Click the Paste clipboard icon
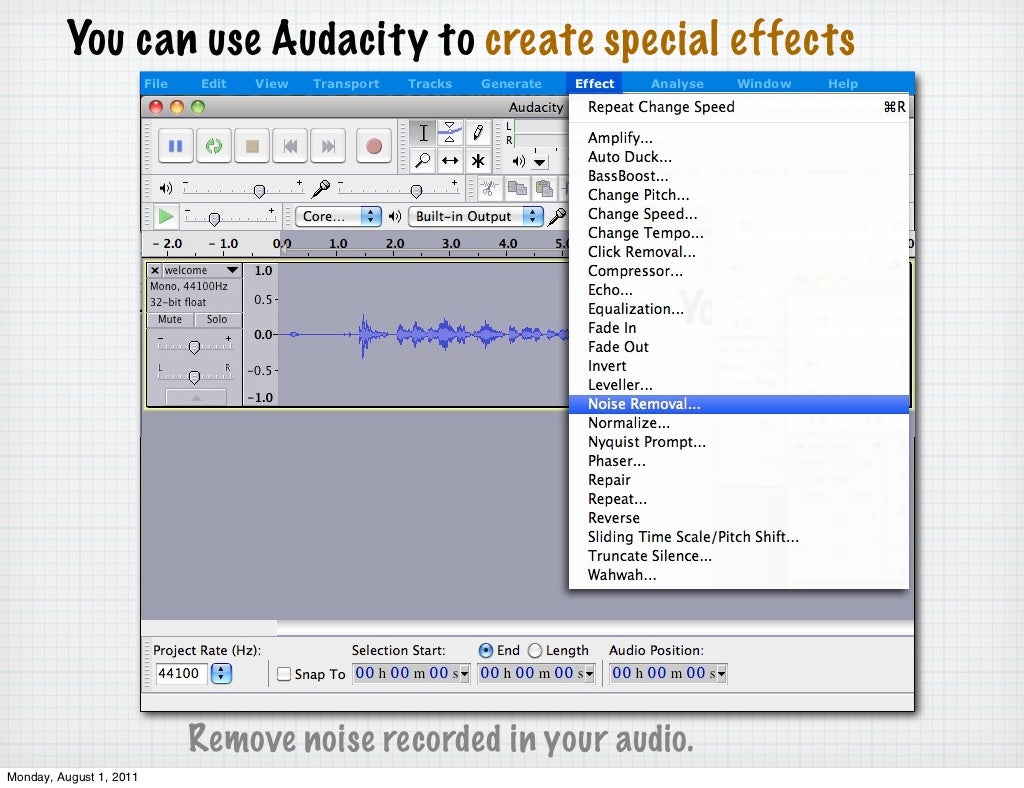 click(544, 189)
